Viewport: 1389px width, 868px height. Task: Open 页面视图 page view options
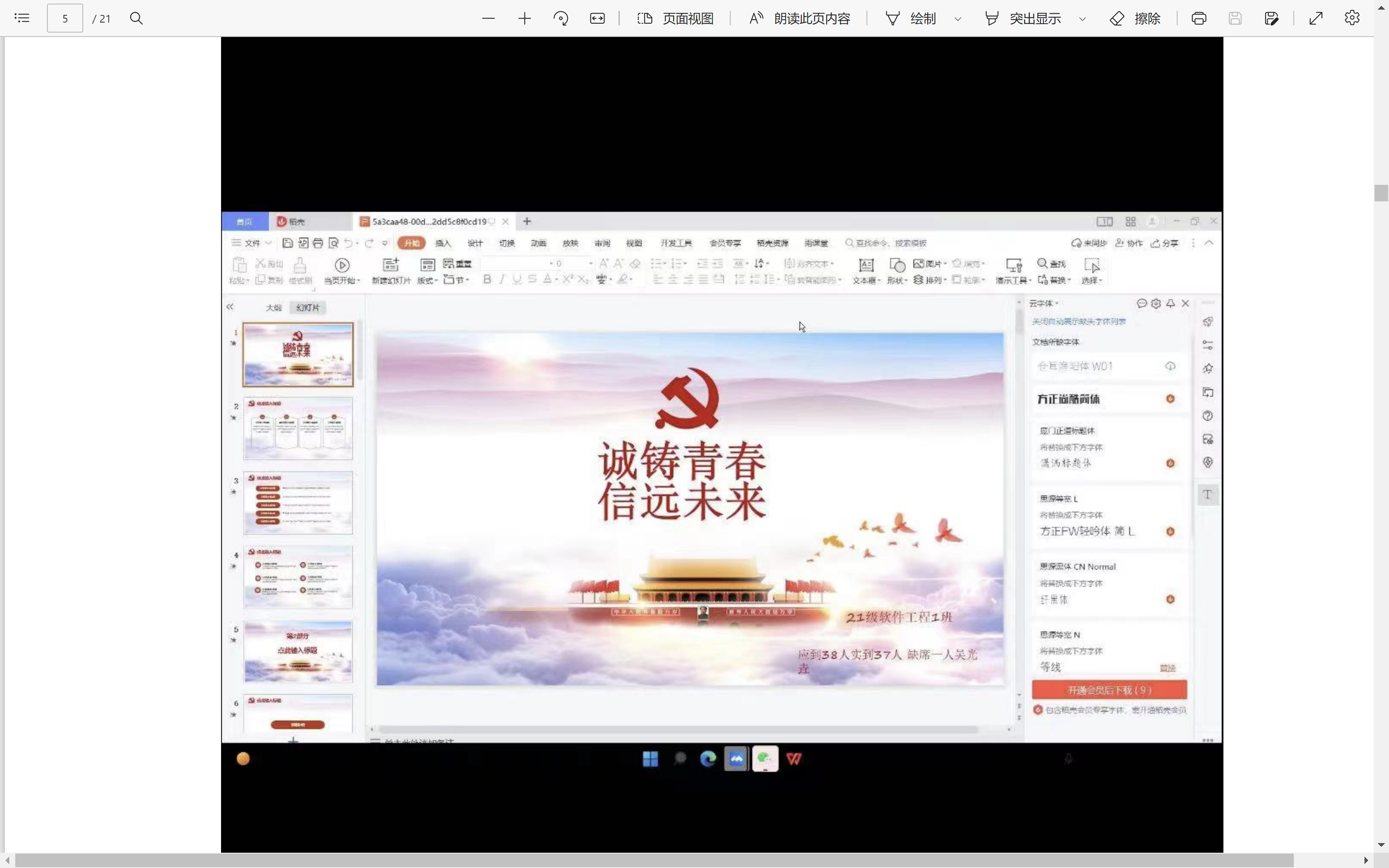coord(676,18)
